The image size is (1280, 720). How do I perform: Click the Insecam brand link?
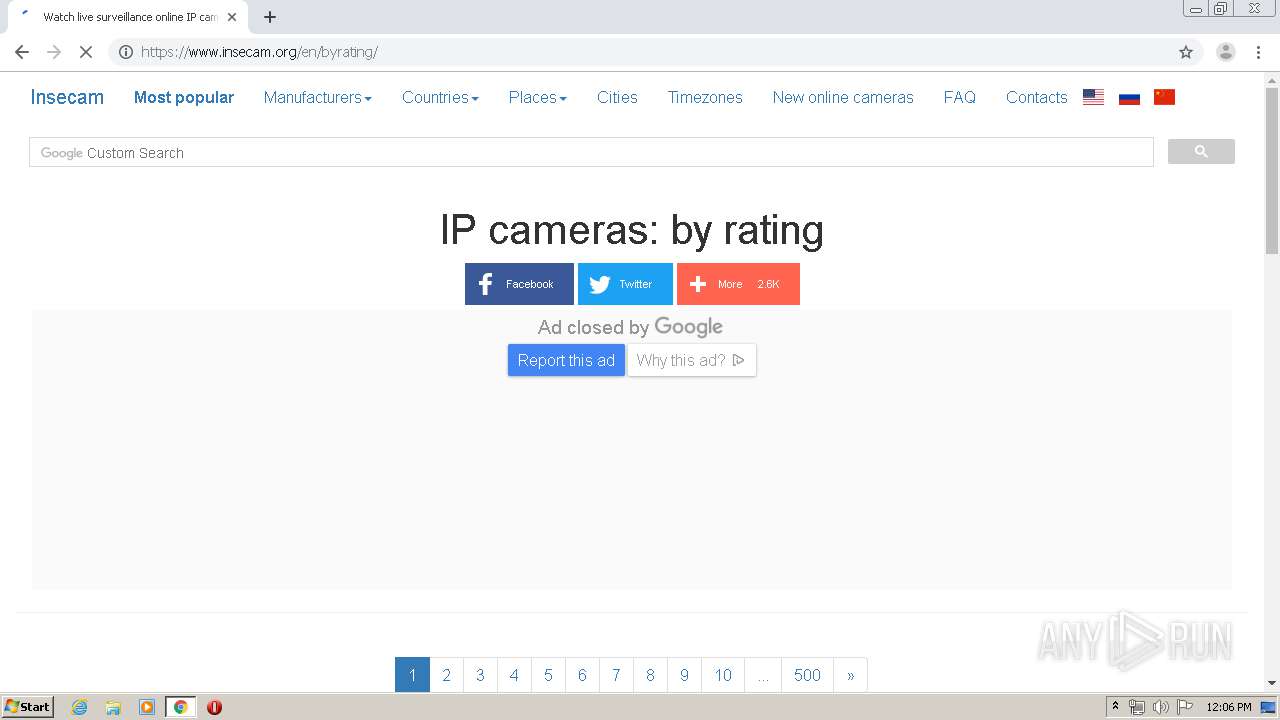67,97
